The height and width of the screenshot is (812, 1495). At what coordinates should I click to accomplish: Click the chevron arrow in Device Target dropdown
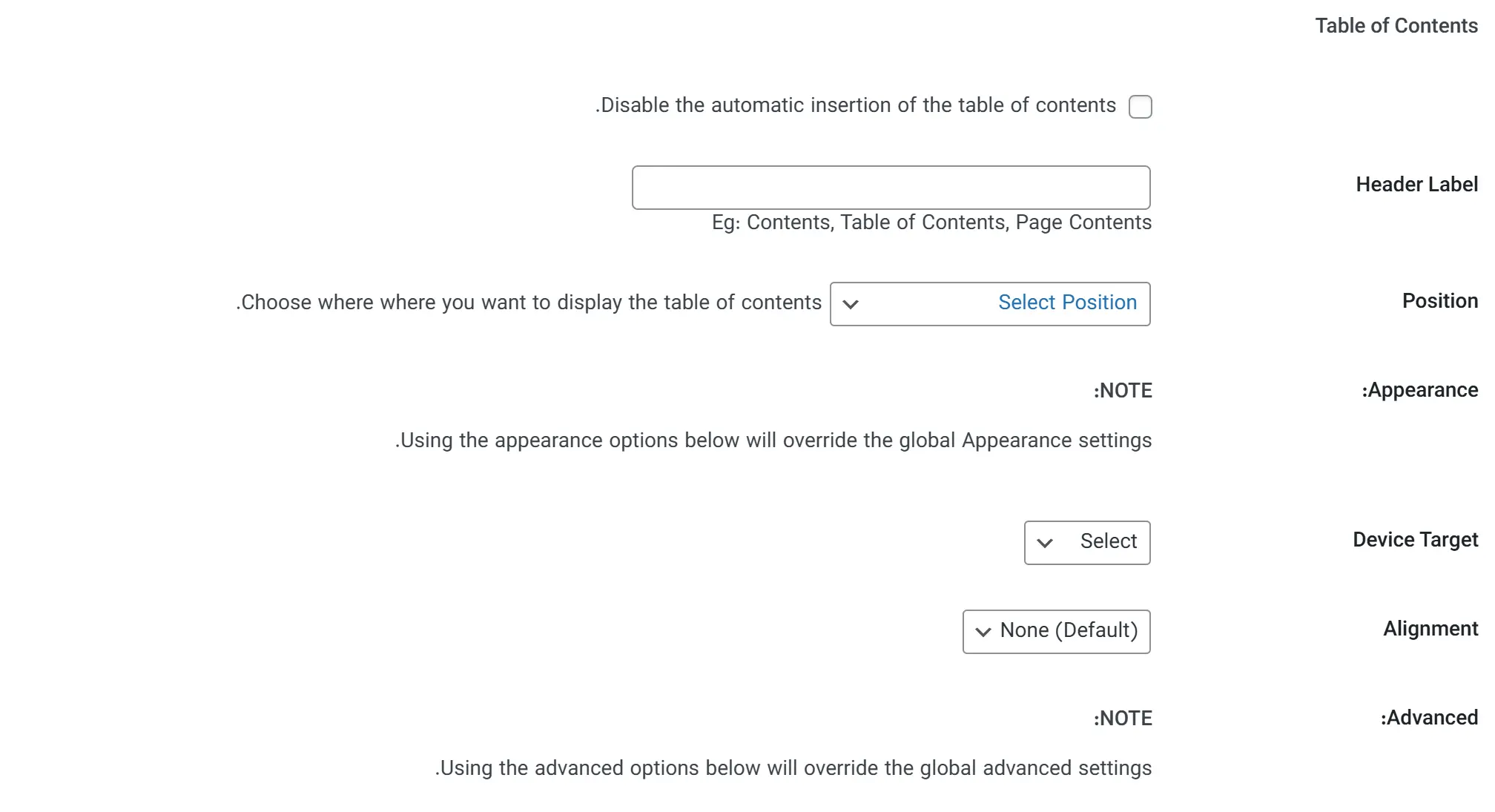1045,543
